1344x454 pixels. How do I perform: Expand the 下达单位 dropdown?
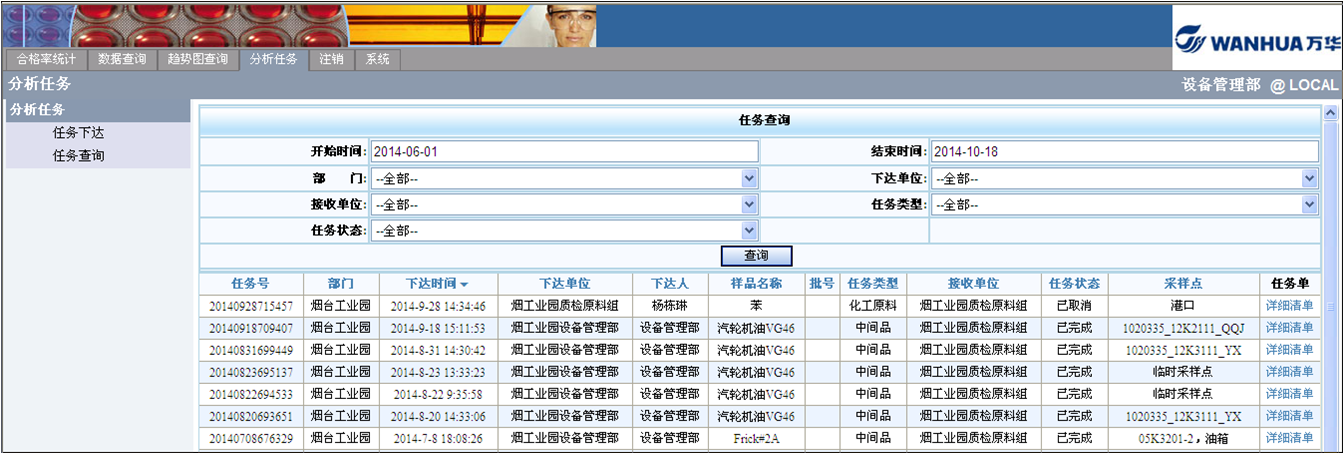1309,178
